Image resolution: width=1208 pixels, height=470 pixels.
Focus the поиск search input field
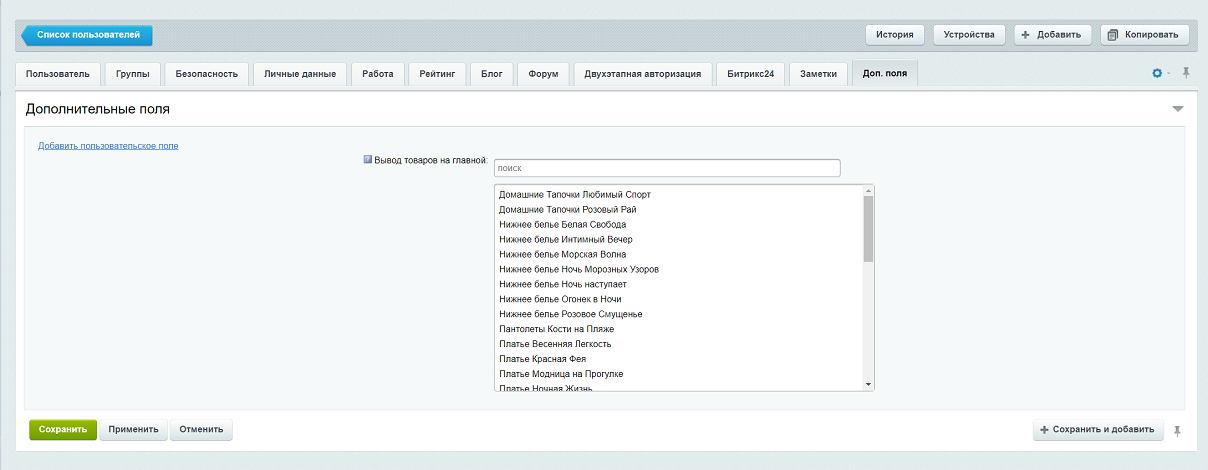[x=667, y=168]
